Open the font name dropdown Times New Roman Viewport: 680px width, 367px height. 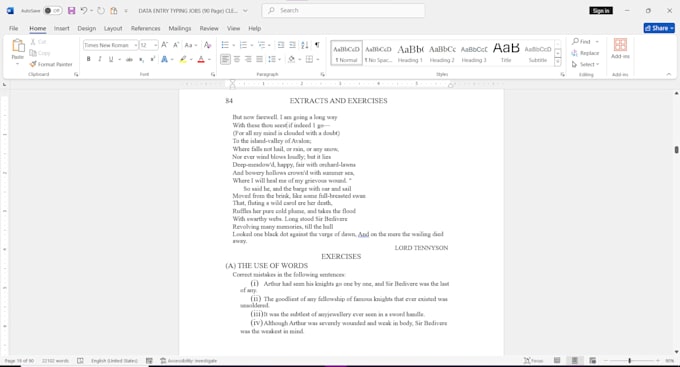136,45
